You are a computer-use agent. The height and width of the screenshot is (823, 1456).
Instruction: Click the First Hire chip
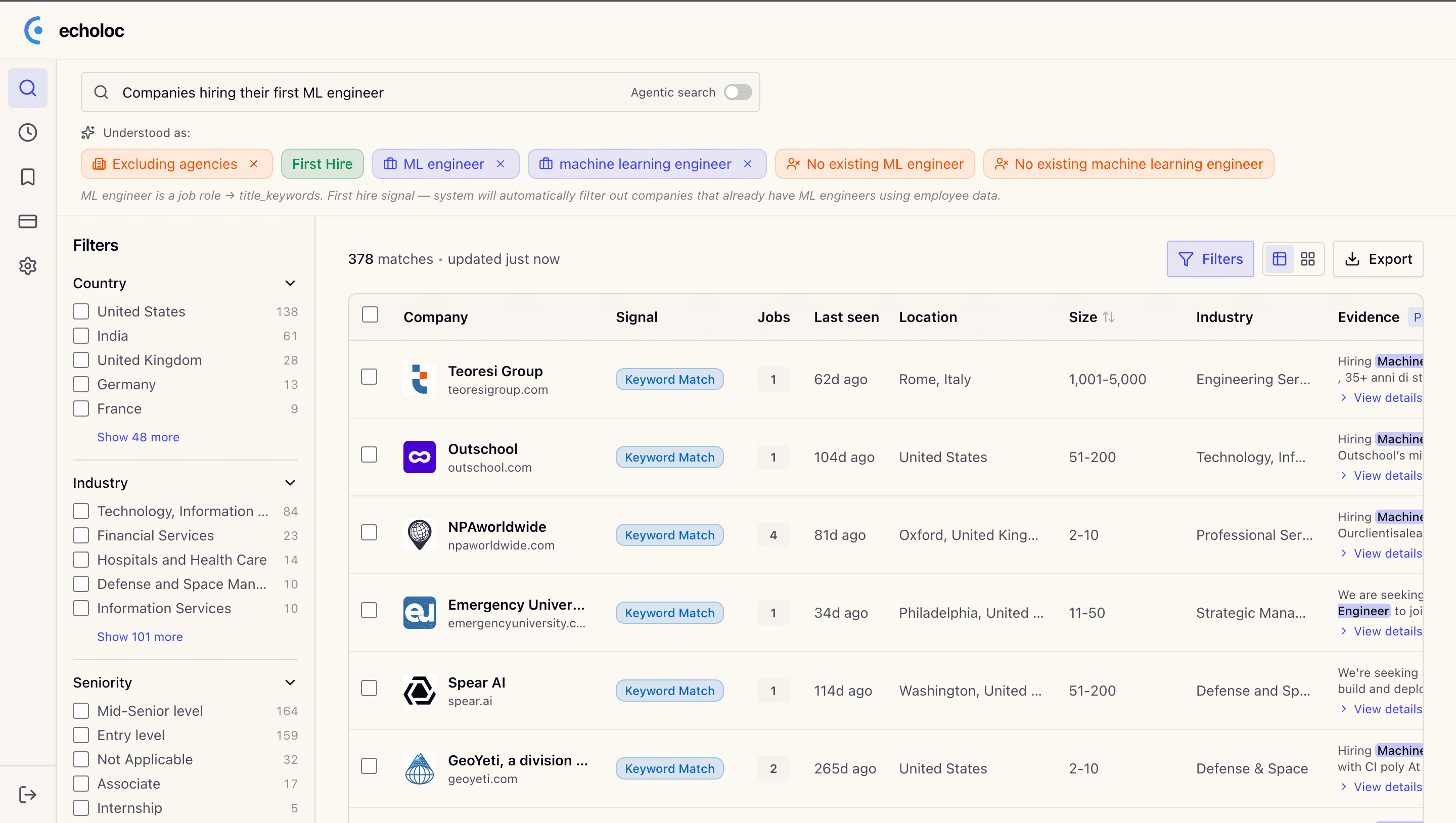coord(322,164)
